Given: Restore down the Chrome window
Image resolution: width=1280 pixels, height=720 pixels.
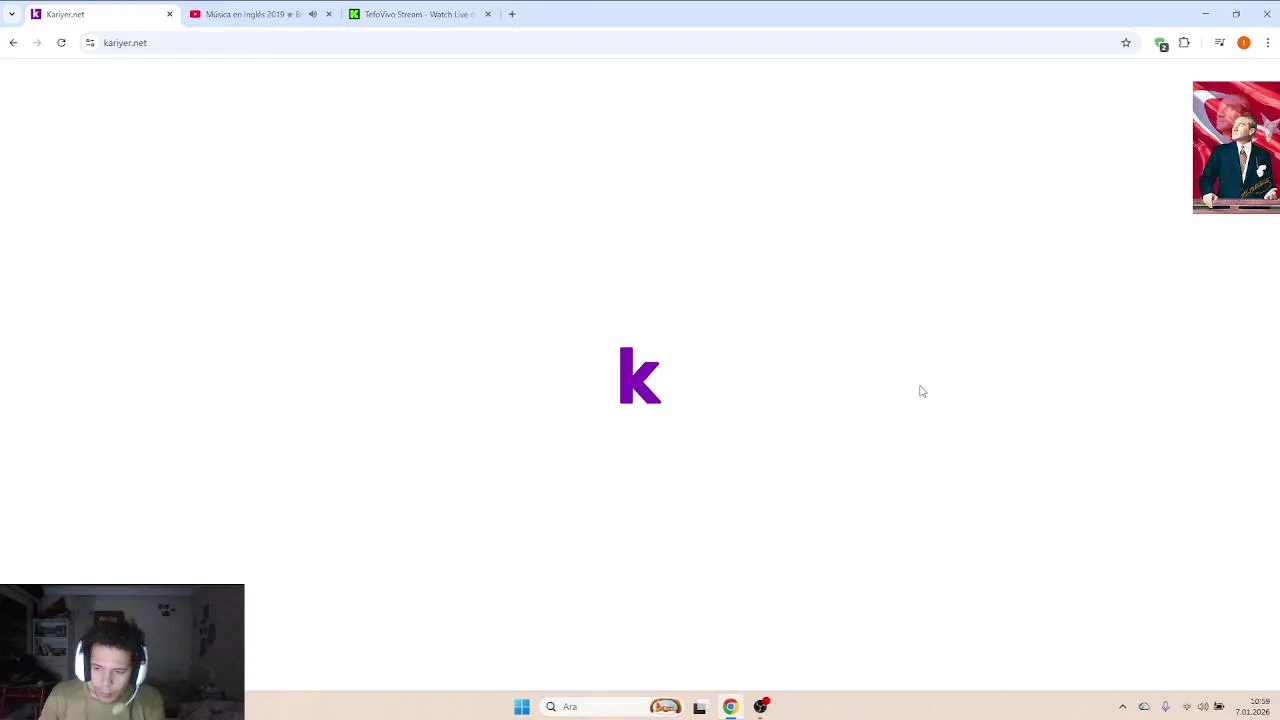Looking at the screenshot, I should tap(1236, 14).
